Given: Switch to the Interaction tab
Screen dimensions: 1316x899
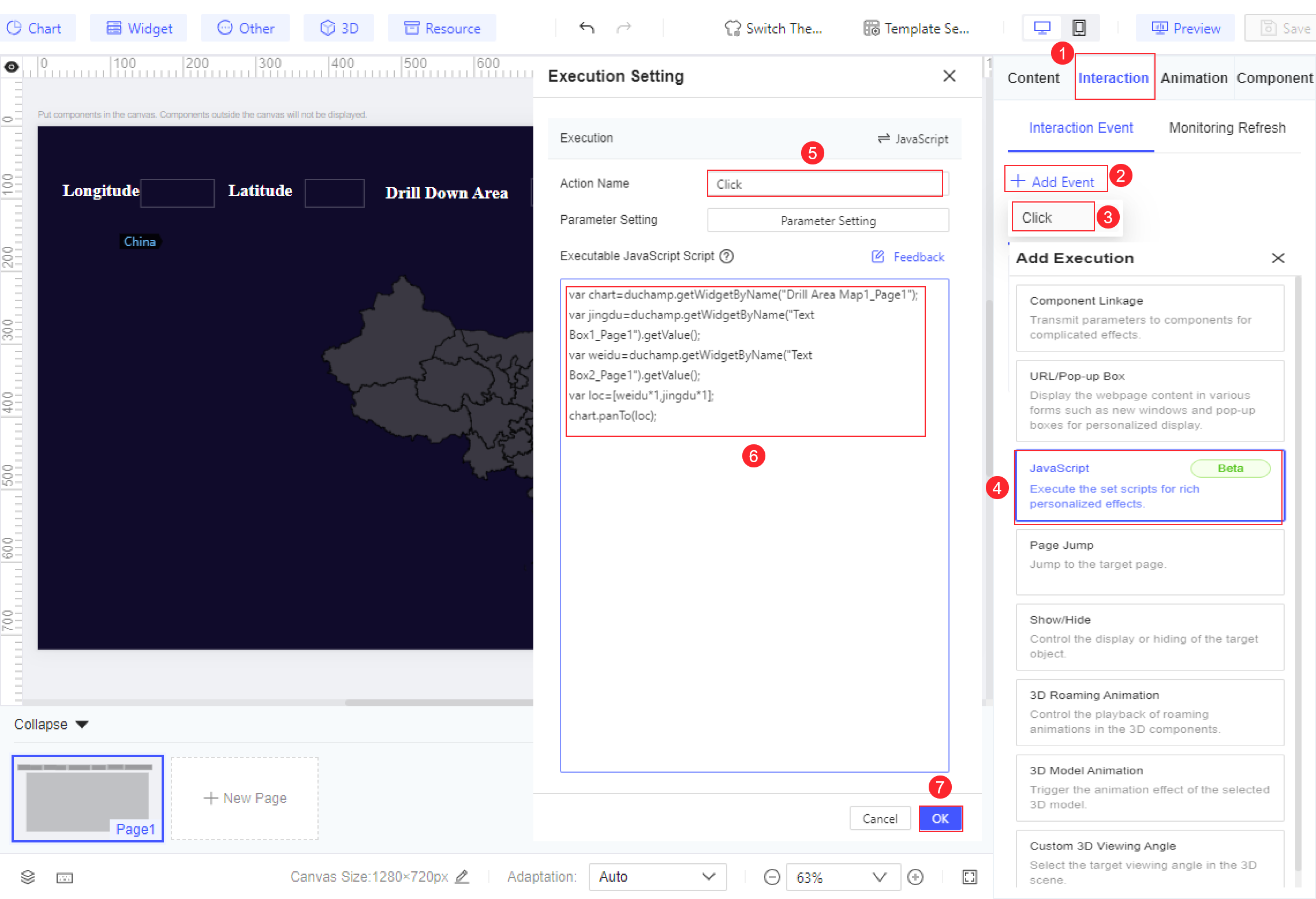Looking at the screenshot, I should [1113, 78].
